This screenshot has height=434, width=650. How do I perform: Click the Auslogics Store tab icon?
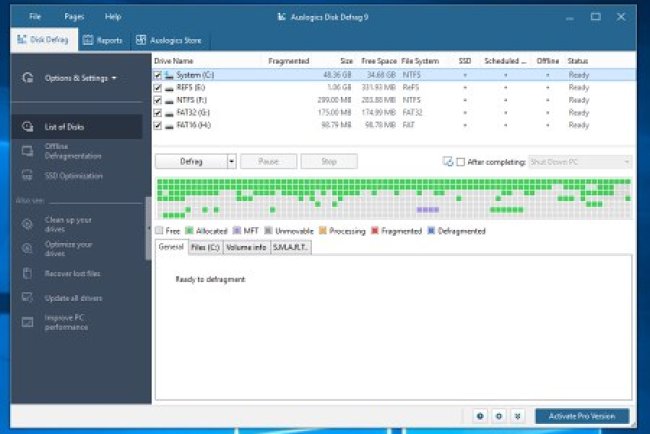click(141, 40)
